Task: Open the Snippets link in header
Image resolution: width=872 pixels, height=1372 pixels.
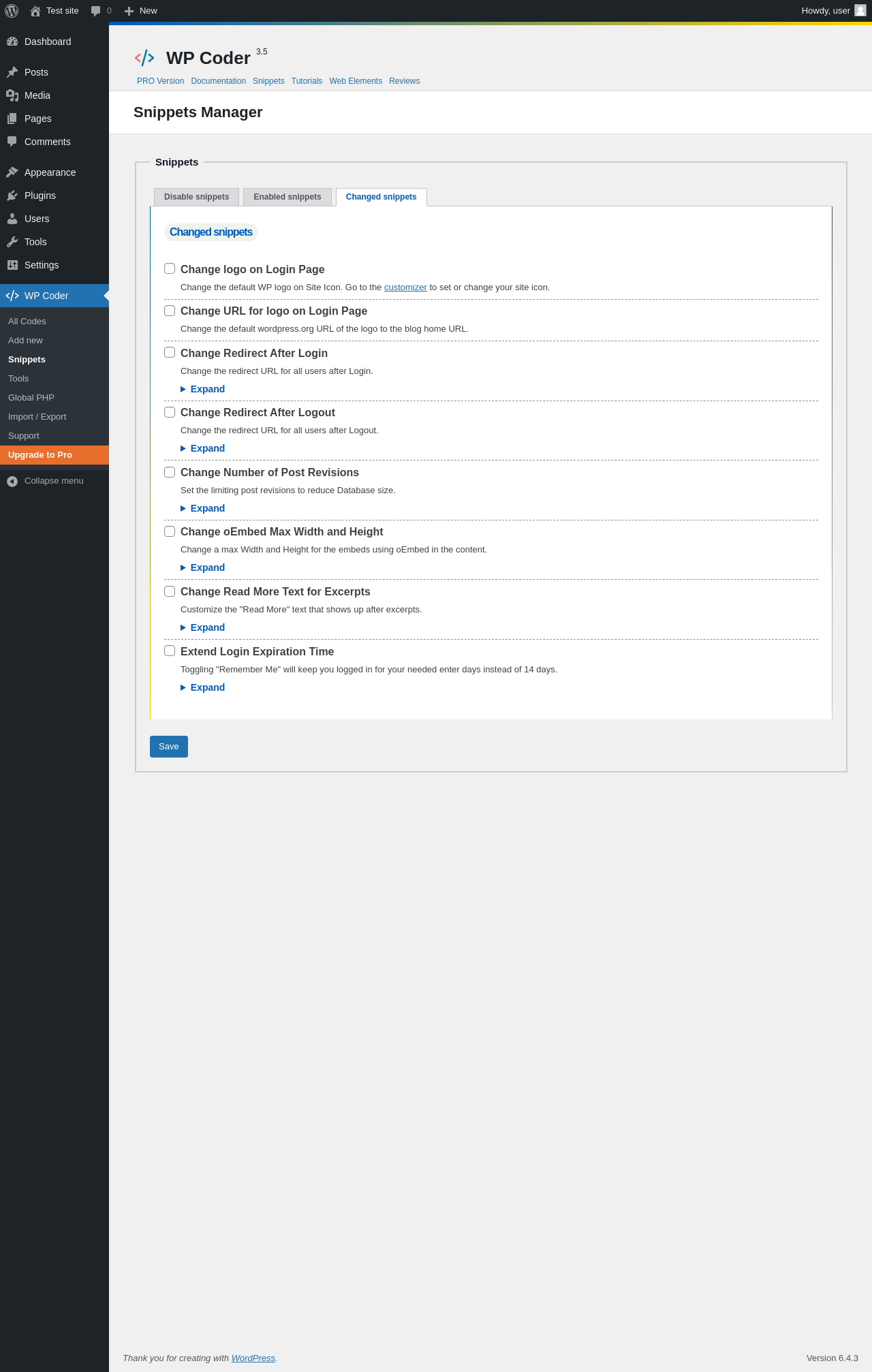Action: tap(268, 81)
